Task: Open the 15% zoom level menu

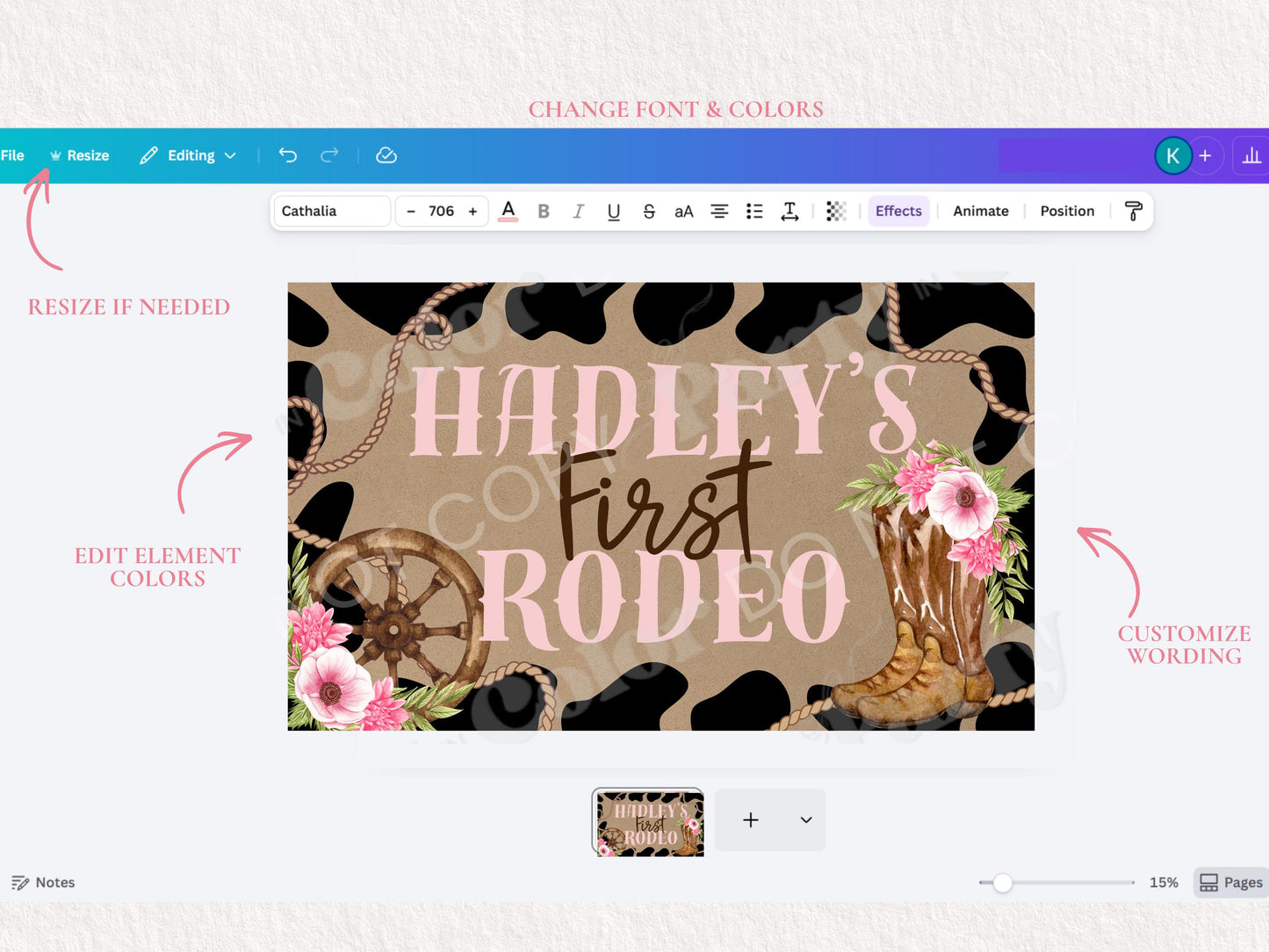Action: [x=1164, y=883]
